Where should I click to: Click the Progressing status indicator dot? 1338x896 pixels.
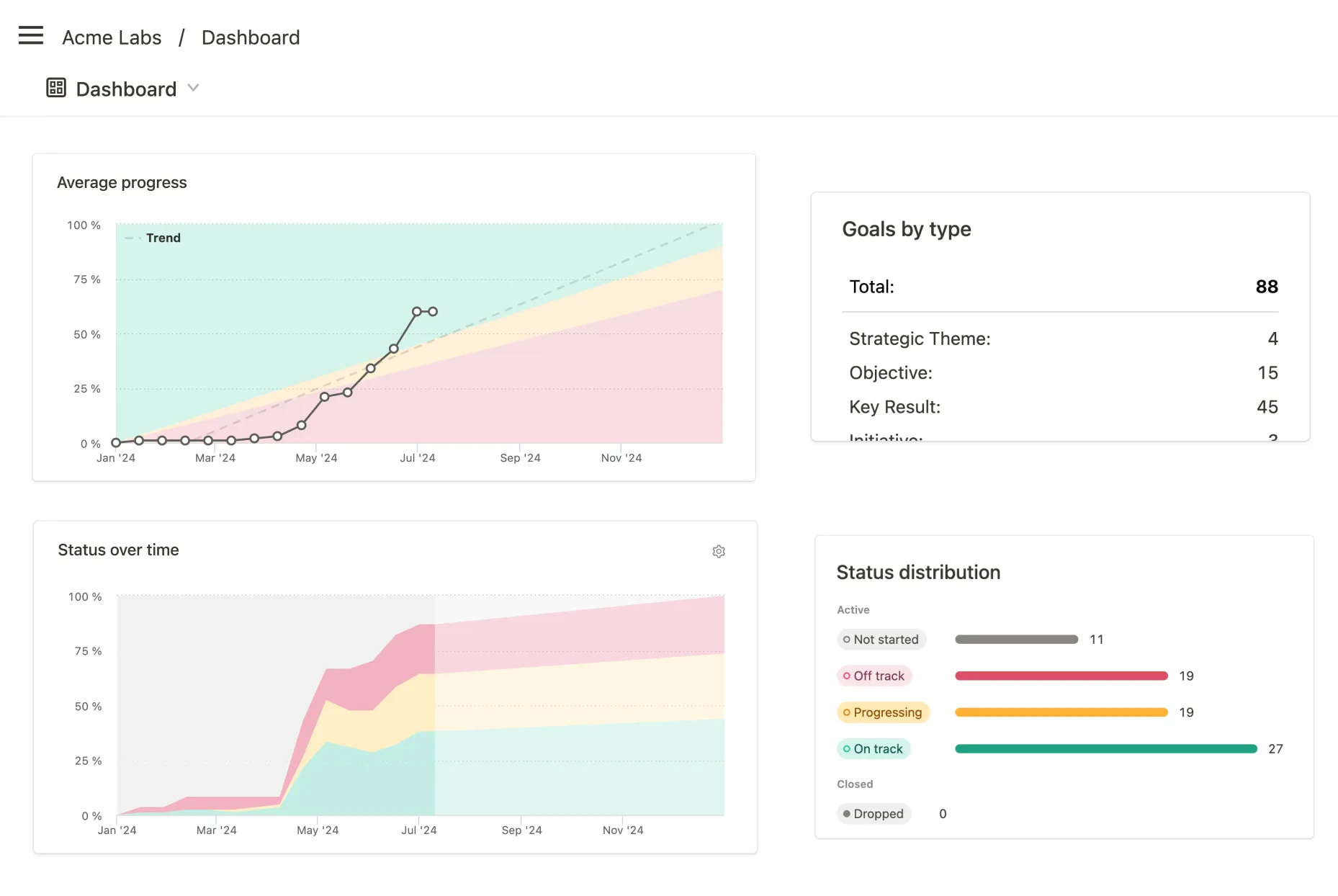tap(846, 712)
